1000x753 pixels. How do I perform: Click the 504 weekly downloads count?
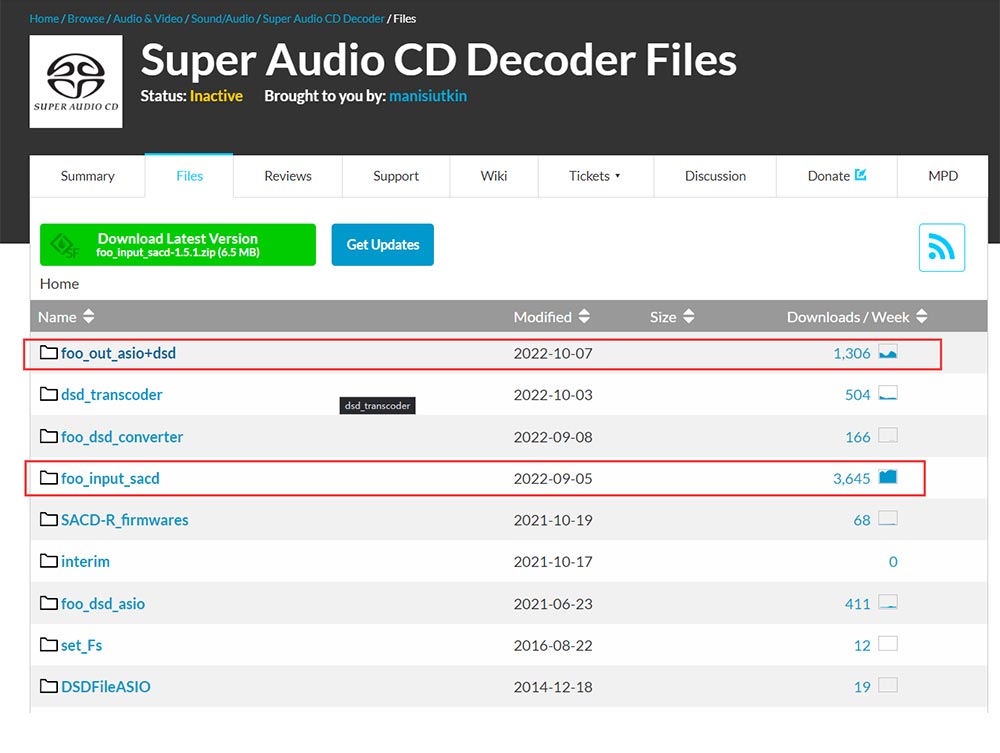(x=858, y=395)
